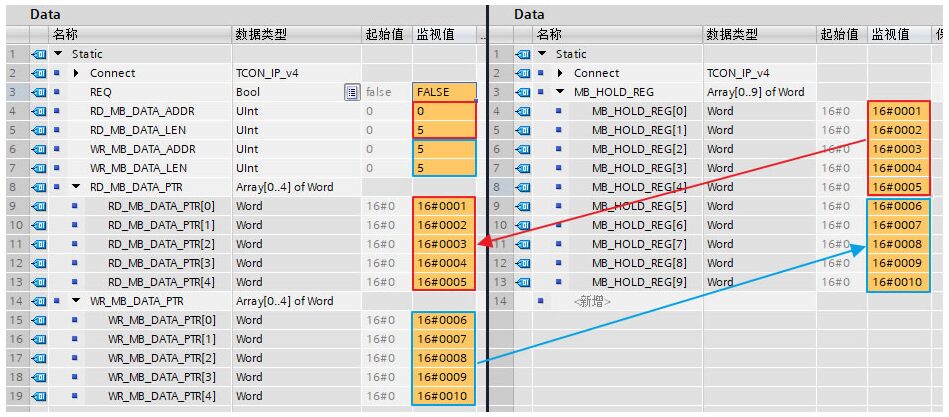This screenshot has width=949, height=417.
Task: Click the tag icon of RD_MB_DATA_LEN row
Action: [39, 130]
